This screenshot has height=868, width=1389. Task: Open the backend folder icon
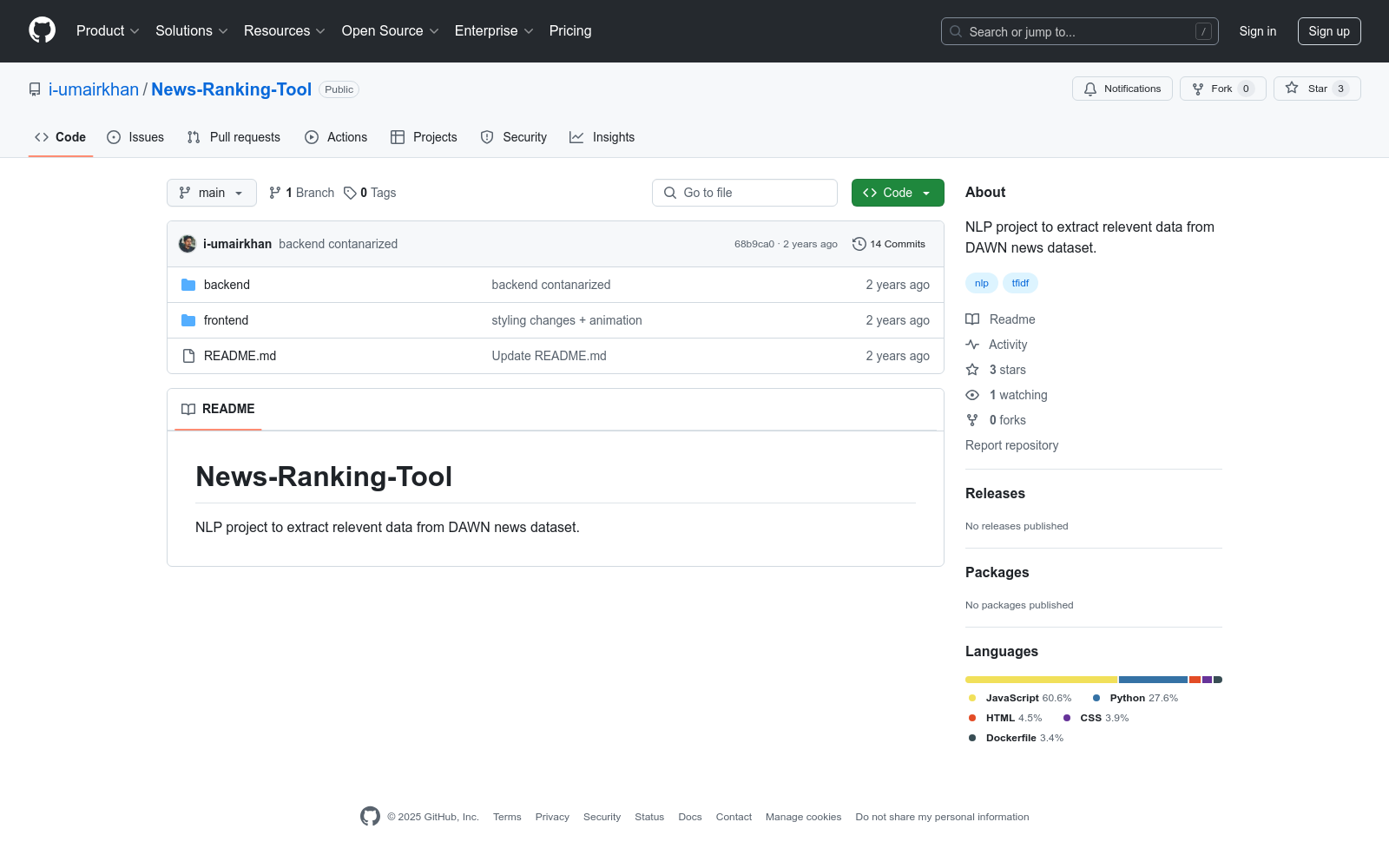point(188,285)
